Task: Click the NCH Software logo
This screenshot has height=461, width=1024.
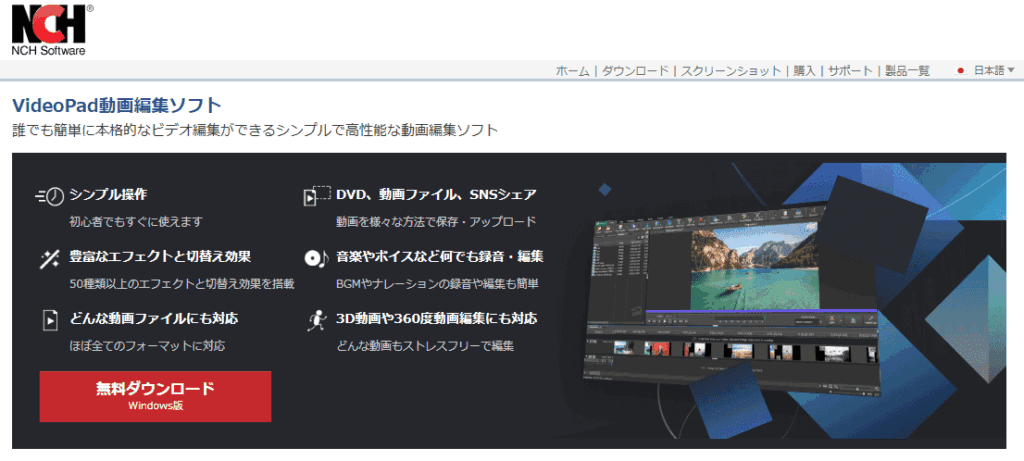Action: click(x=49, y=29)
